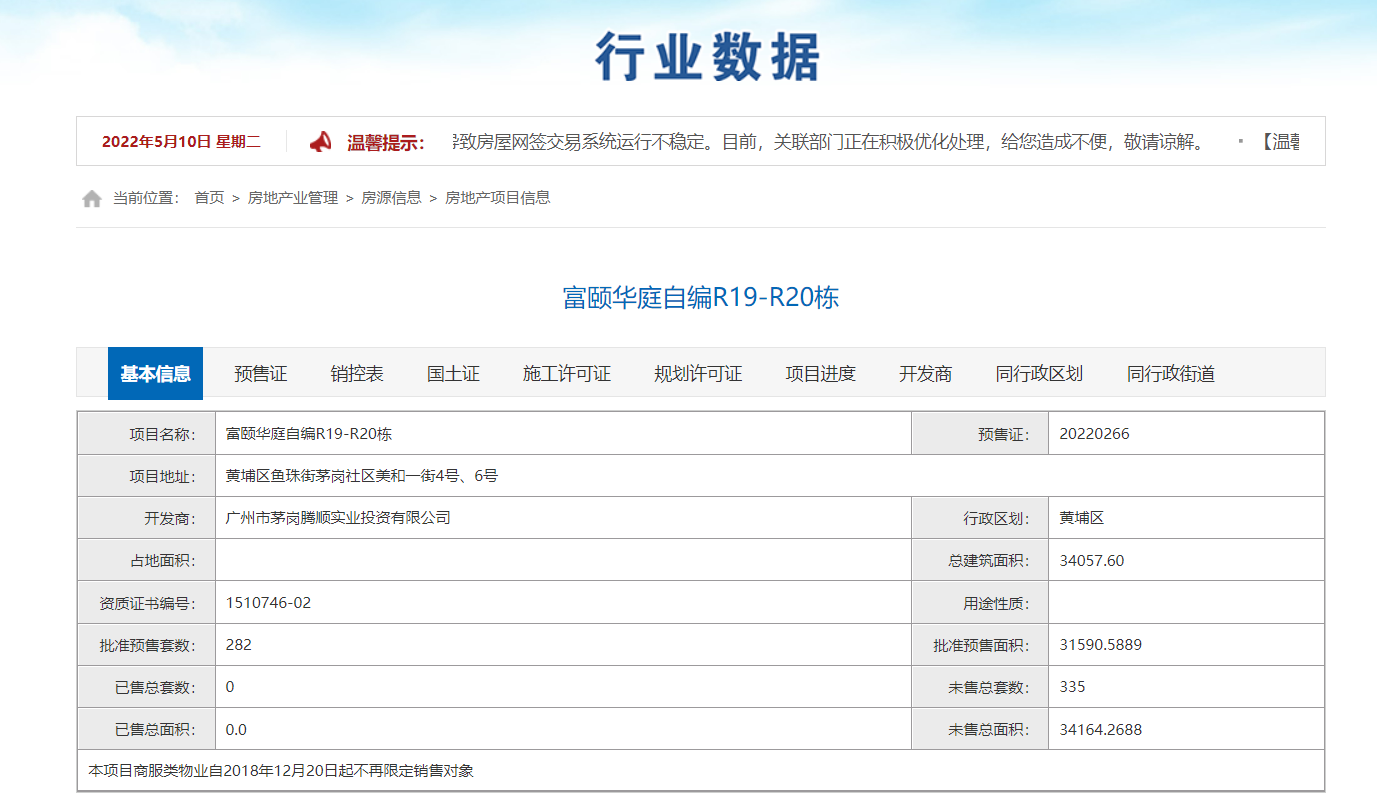Open the 销控表 tab

coord(357,374)
